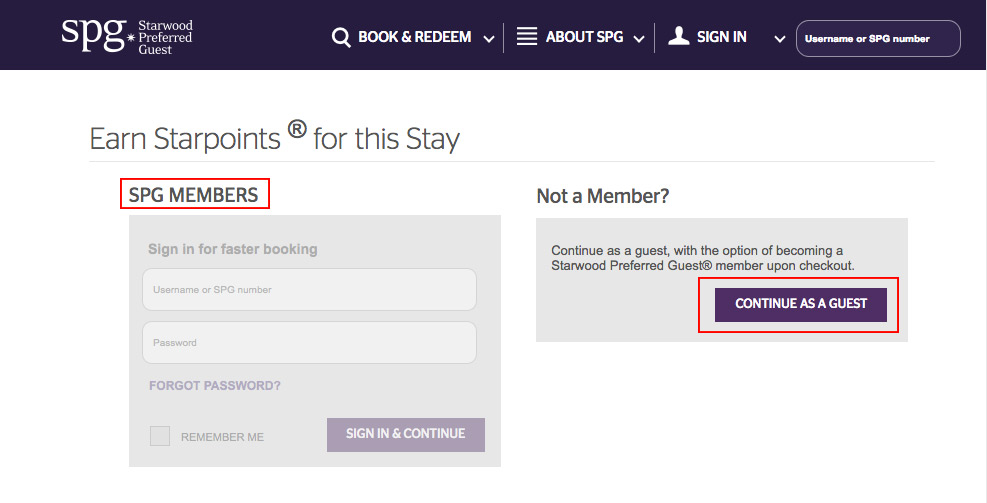Screen dimensions: 987x503
Task: Click the About SPG hamburger lines icon
Action: [527, 36]
